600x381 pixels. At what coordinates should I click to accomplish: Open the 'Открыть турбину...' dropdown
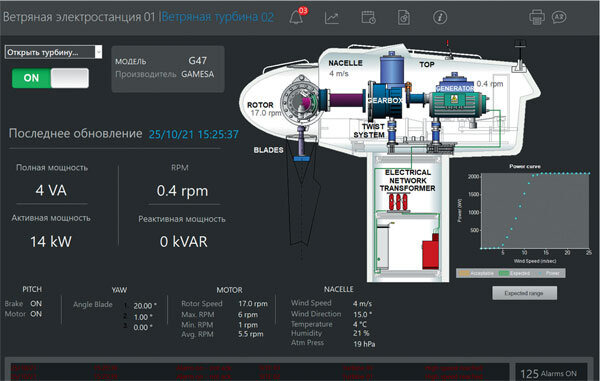click(x=54, y=52)
